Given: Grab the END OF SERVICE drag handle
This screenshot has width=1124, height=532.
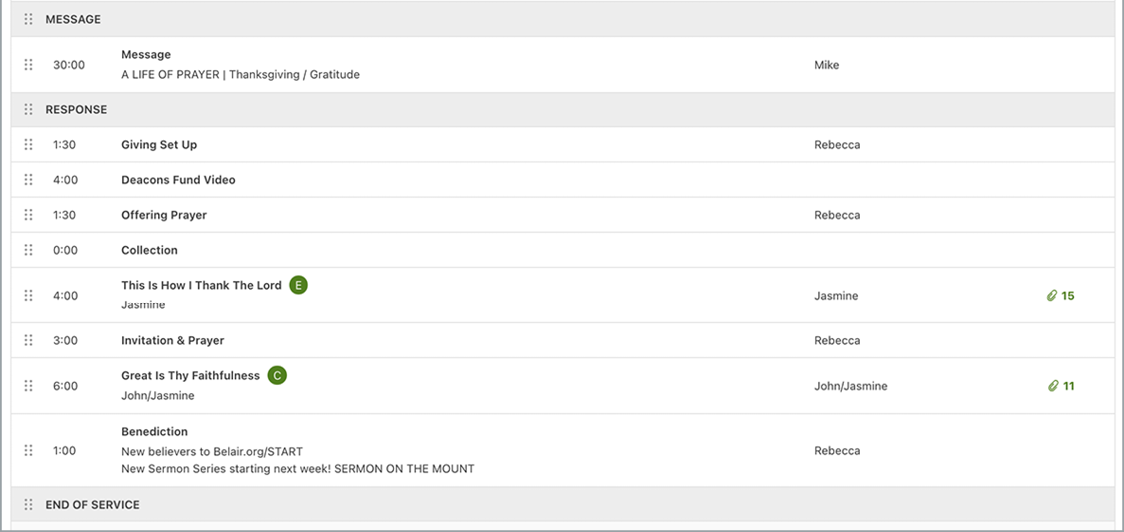Looking at the screenshot, I should [x=29, y=505].
